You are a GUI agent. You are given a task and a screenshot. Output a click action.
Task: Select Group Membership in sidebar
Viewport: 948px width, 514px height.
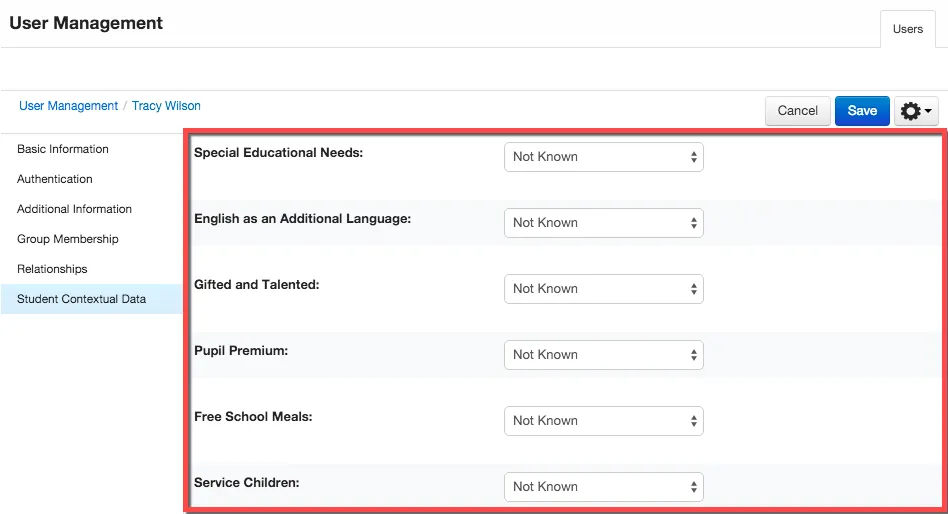point(68,239)
